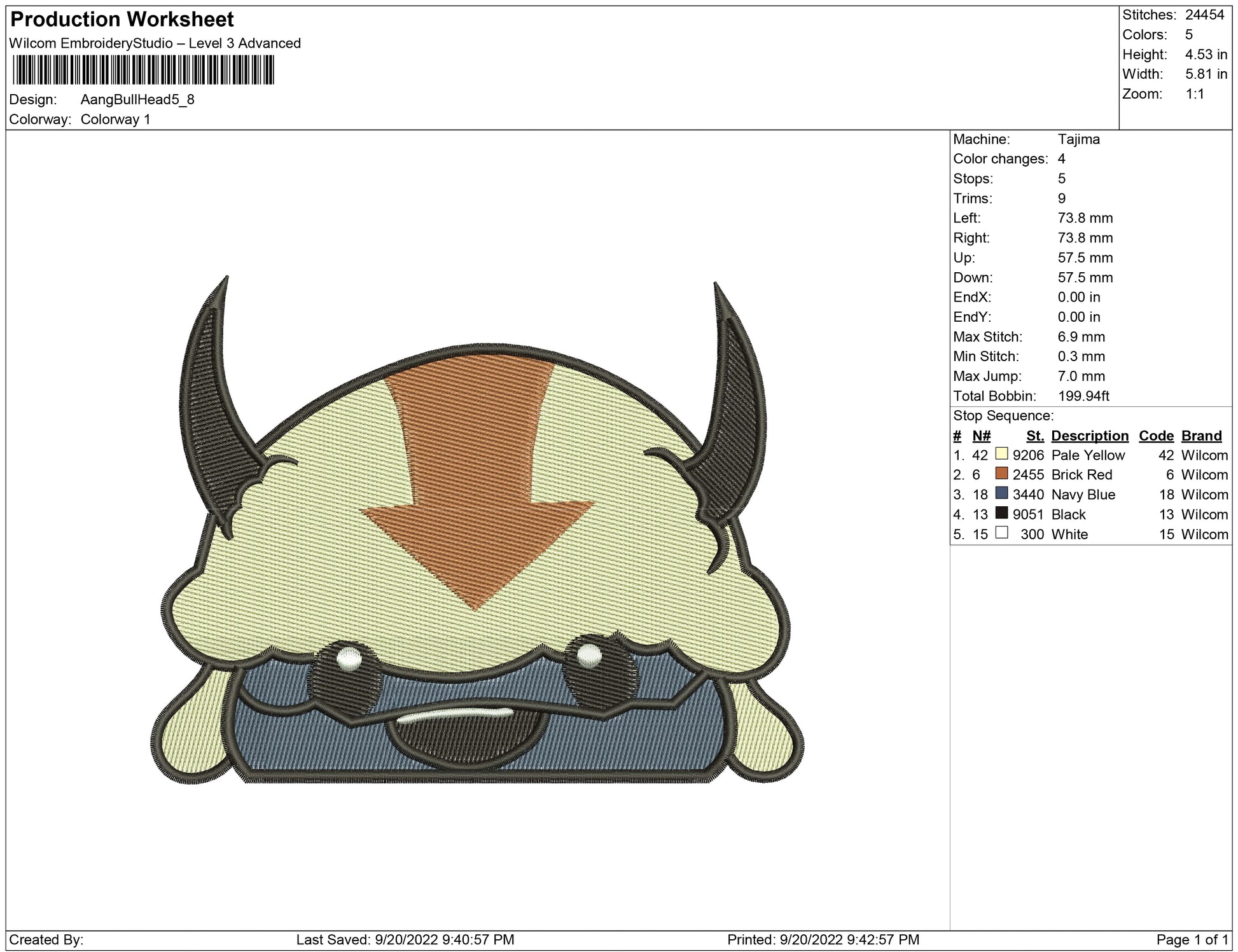
Task: Click the Navy Blue color swatch
Action: click(1001, 493)
